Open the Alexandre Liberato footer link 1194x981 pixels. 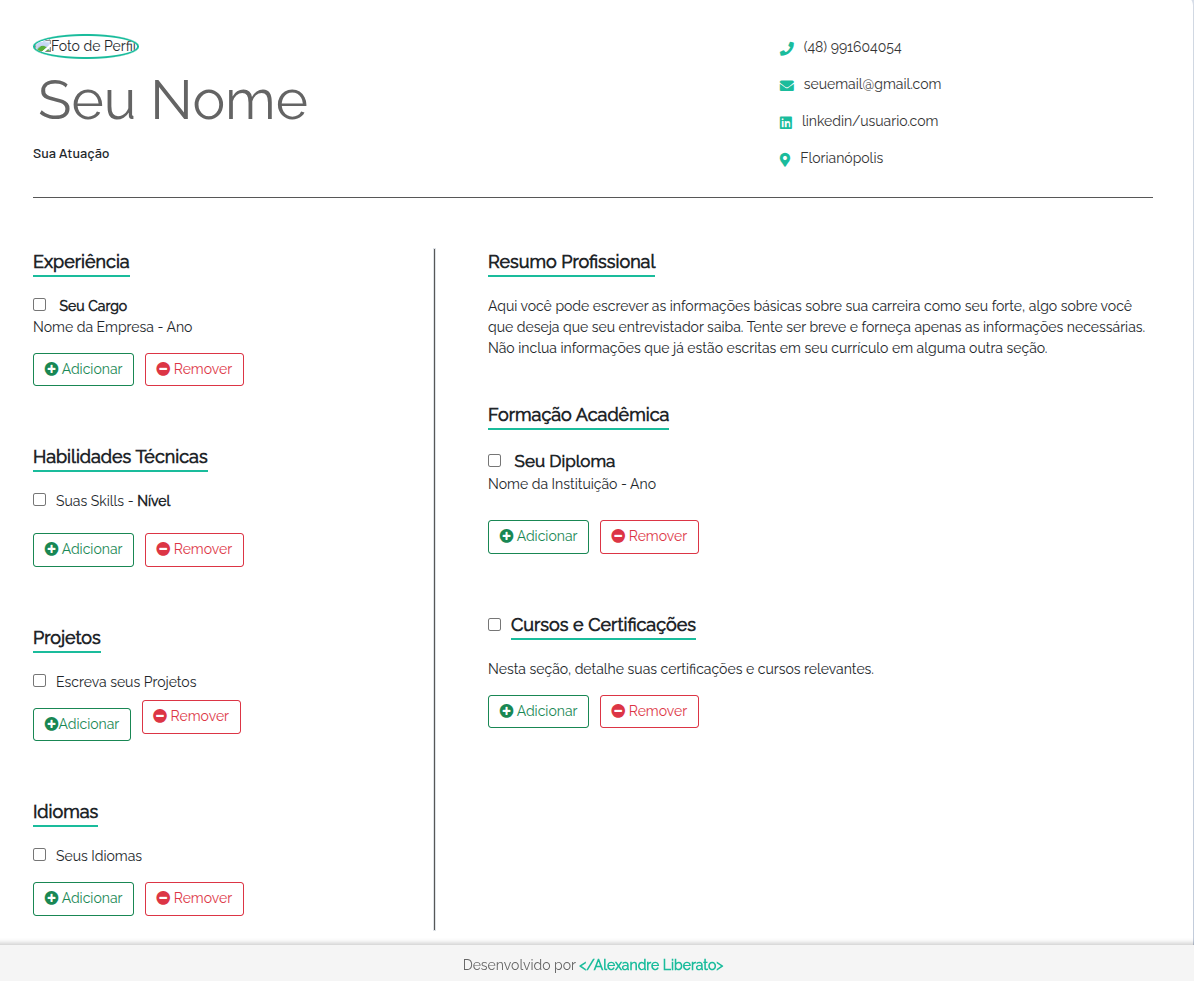pyautogui.click(x=651, y=965)
